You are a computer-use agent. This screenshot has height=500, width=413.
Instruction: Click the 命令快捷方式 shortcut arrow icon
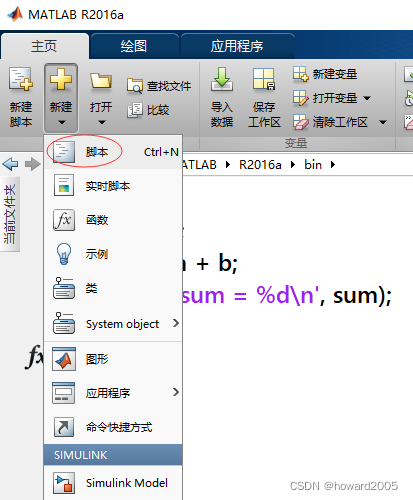point(64,427)
